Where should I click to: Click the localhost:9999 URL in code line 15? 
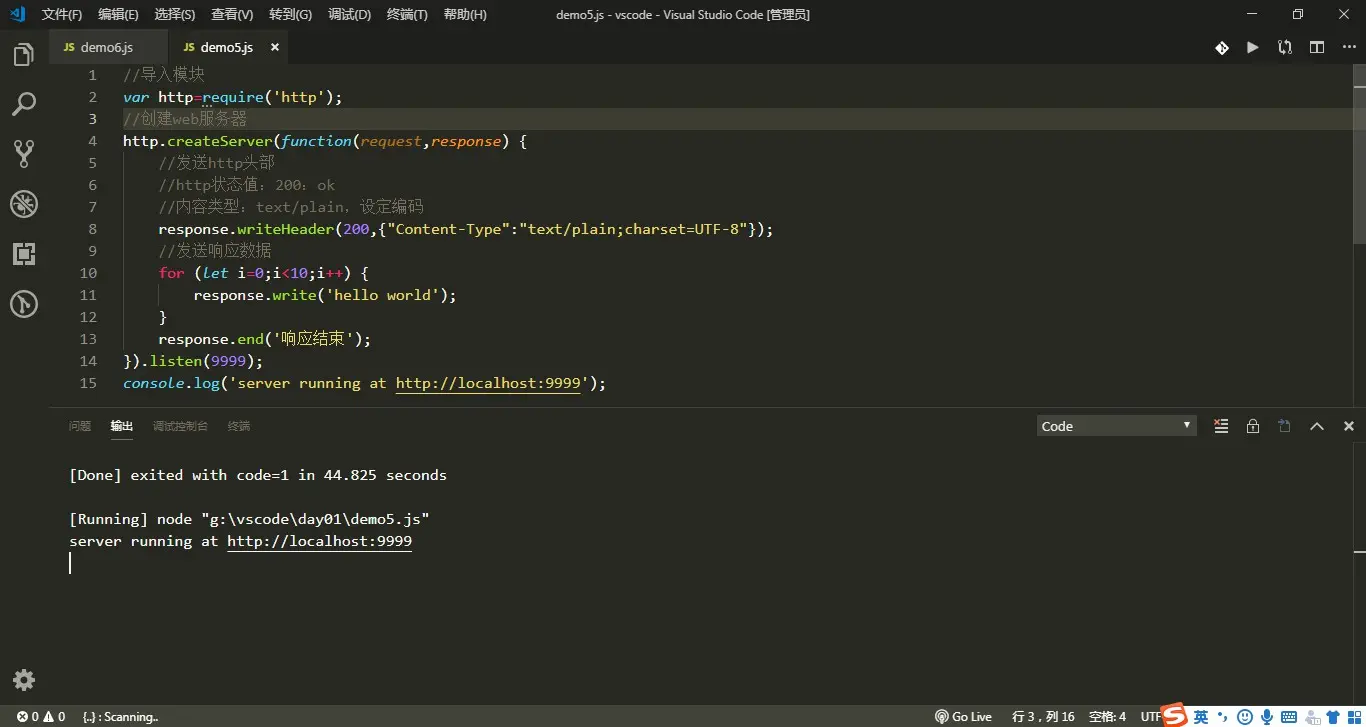[x=488, y=383]
